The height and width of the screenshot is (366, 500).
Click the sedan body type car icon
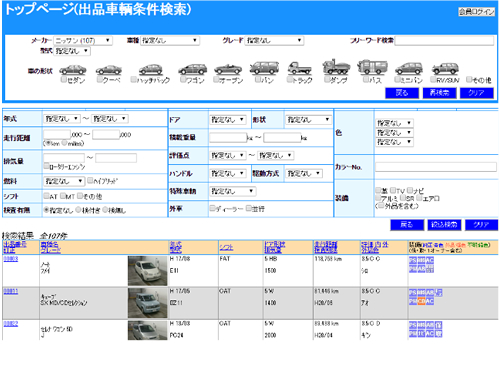point(73,70)
